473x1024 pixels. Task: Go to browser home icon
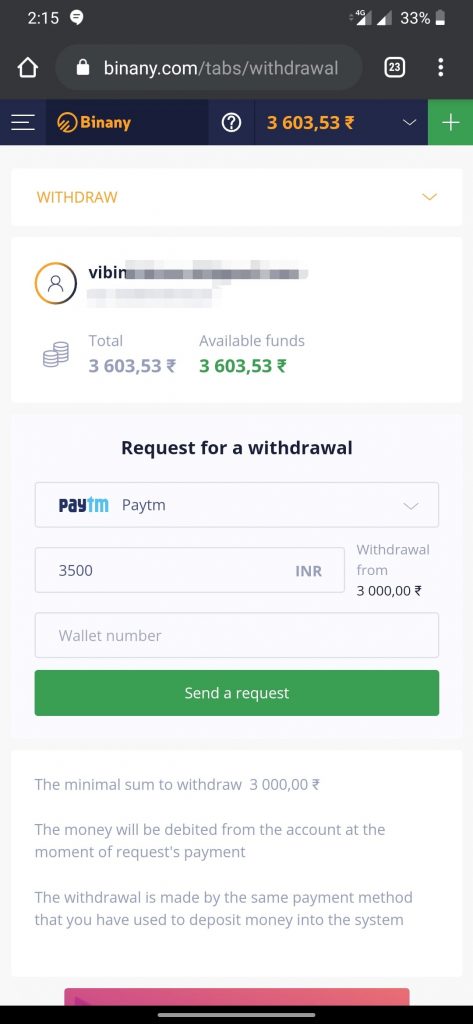[x=27, y=67]
